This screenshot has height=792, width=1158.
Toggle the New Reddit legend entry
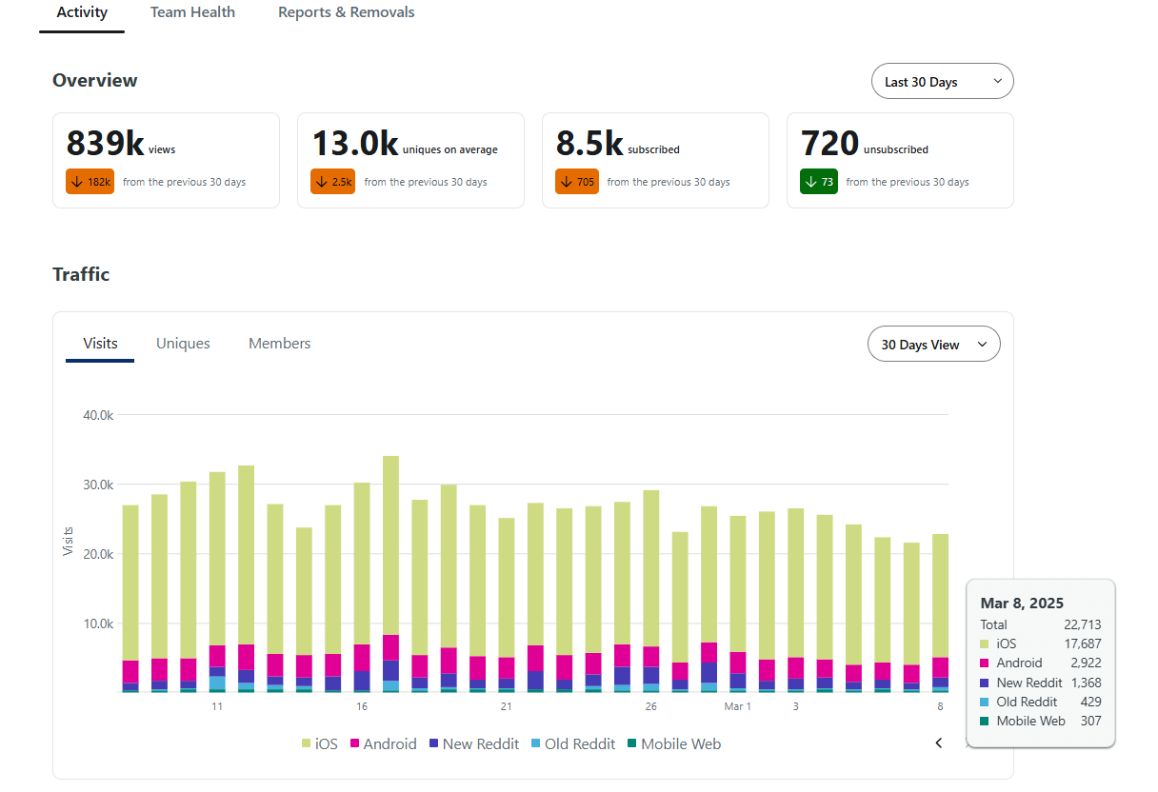pos(474,744)
